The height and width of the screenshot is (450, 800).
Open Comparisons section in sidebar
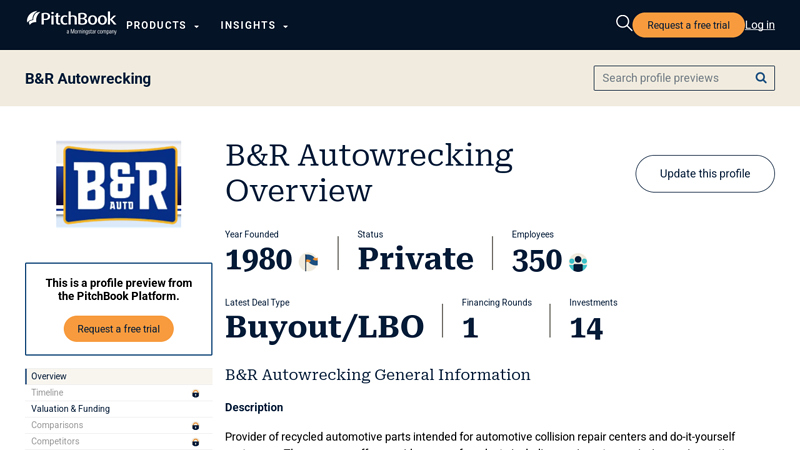pyautogui.click(x=119, y=425)
